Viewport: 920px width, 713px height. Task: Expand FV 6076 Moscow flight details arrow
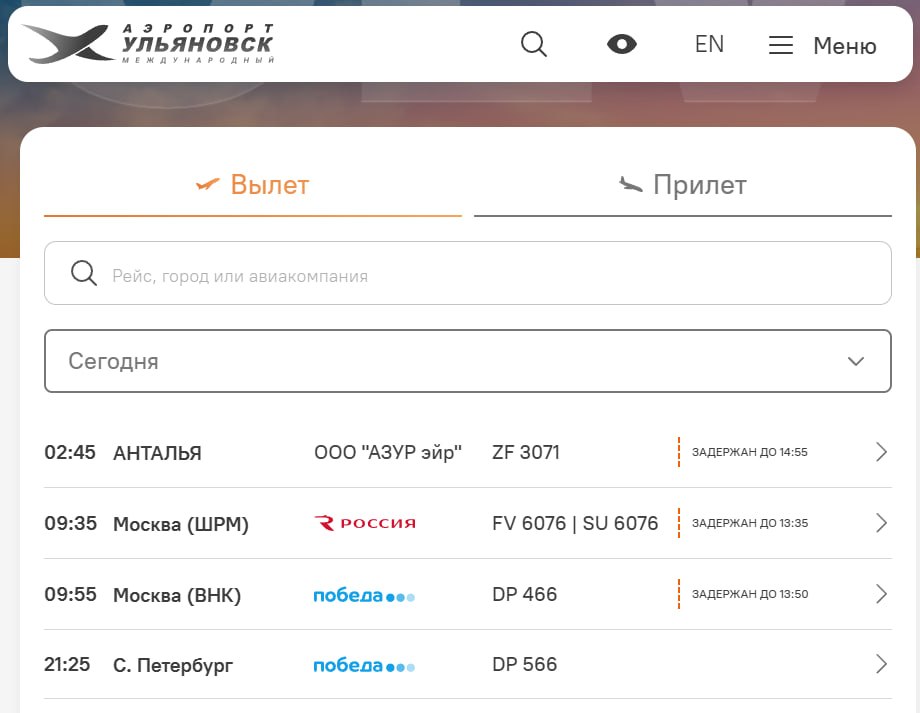click(x=881, y=523)
